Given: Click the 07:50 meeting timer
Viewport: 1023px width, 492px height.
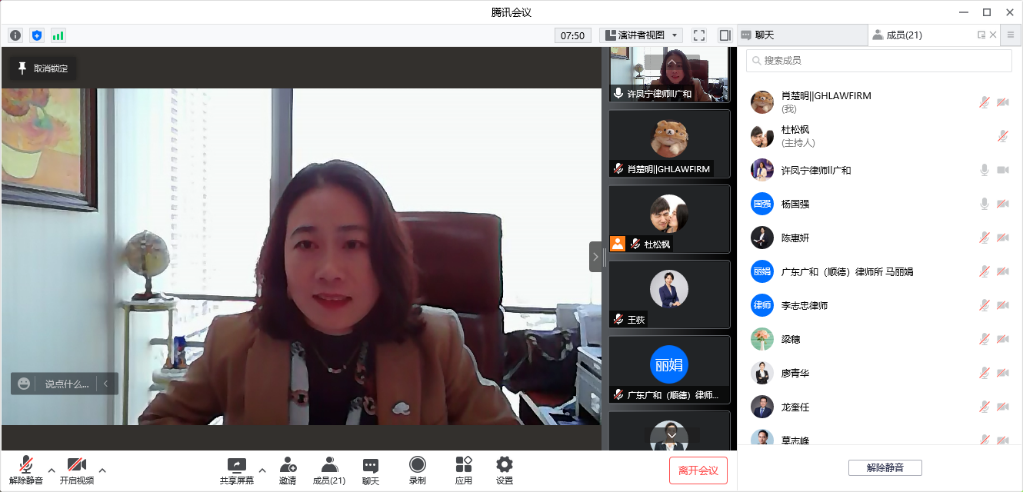Looking at the screenshot, I should pyautogui.click(x=573, y=35).
